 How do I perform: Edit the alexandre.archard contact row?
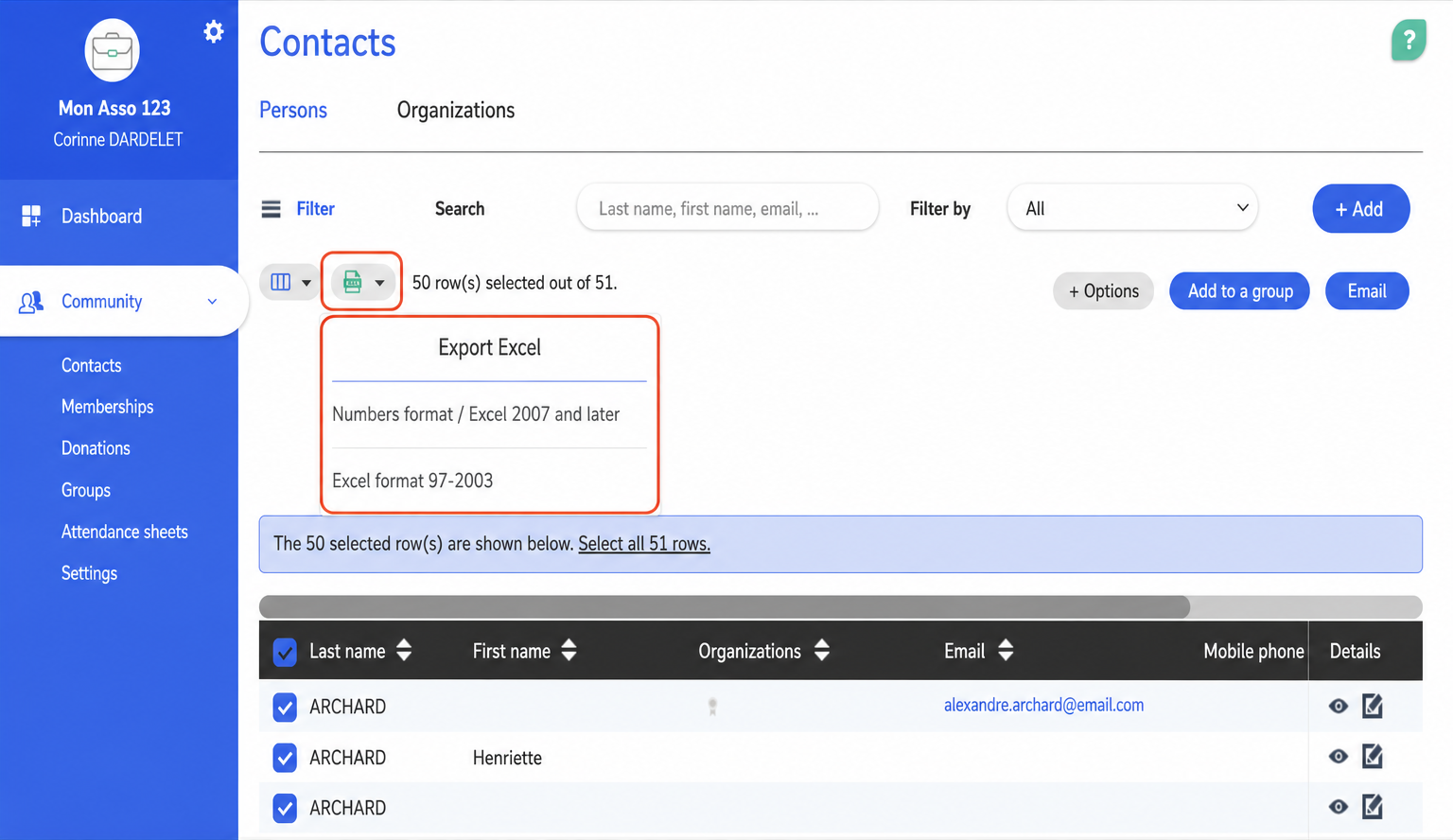pos(1373,706)
